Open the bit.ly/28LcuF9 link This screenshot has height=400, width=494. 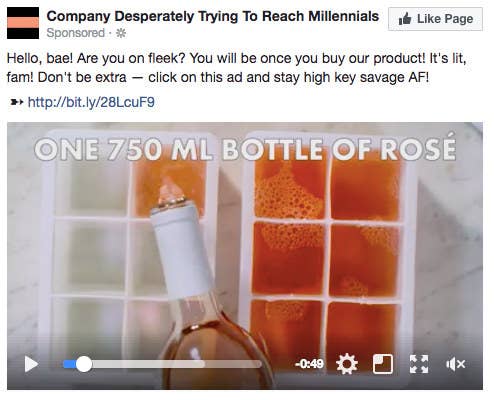click(91, 102)
